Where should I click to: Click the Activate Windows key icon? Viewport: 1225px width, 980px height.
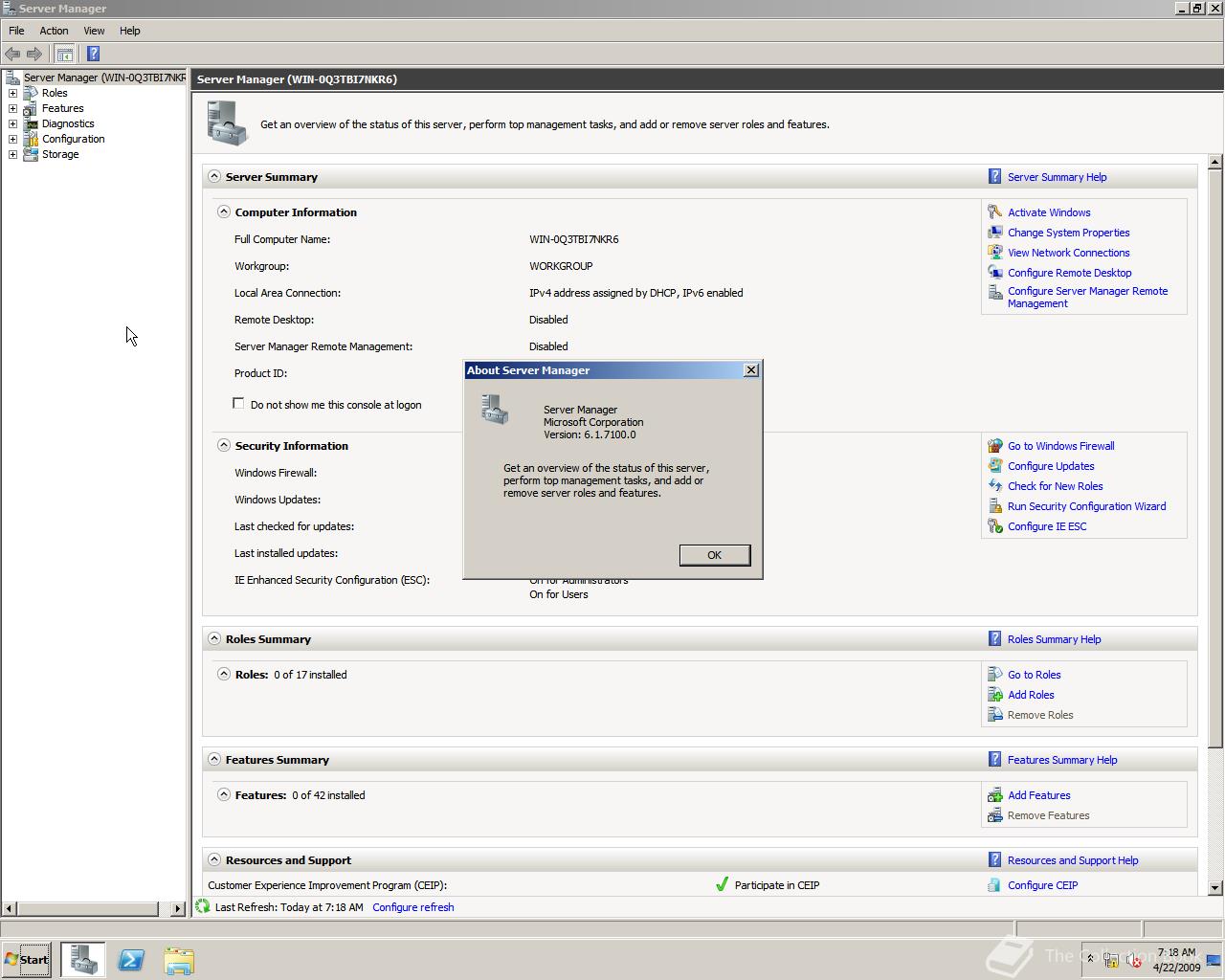pos(994,212)
